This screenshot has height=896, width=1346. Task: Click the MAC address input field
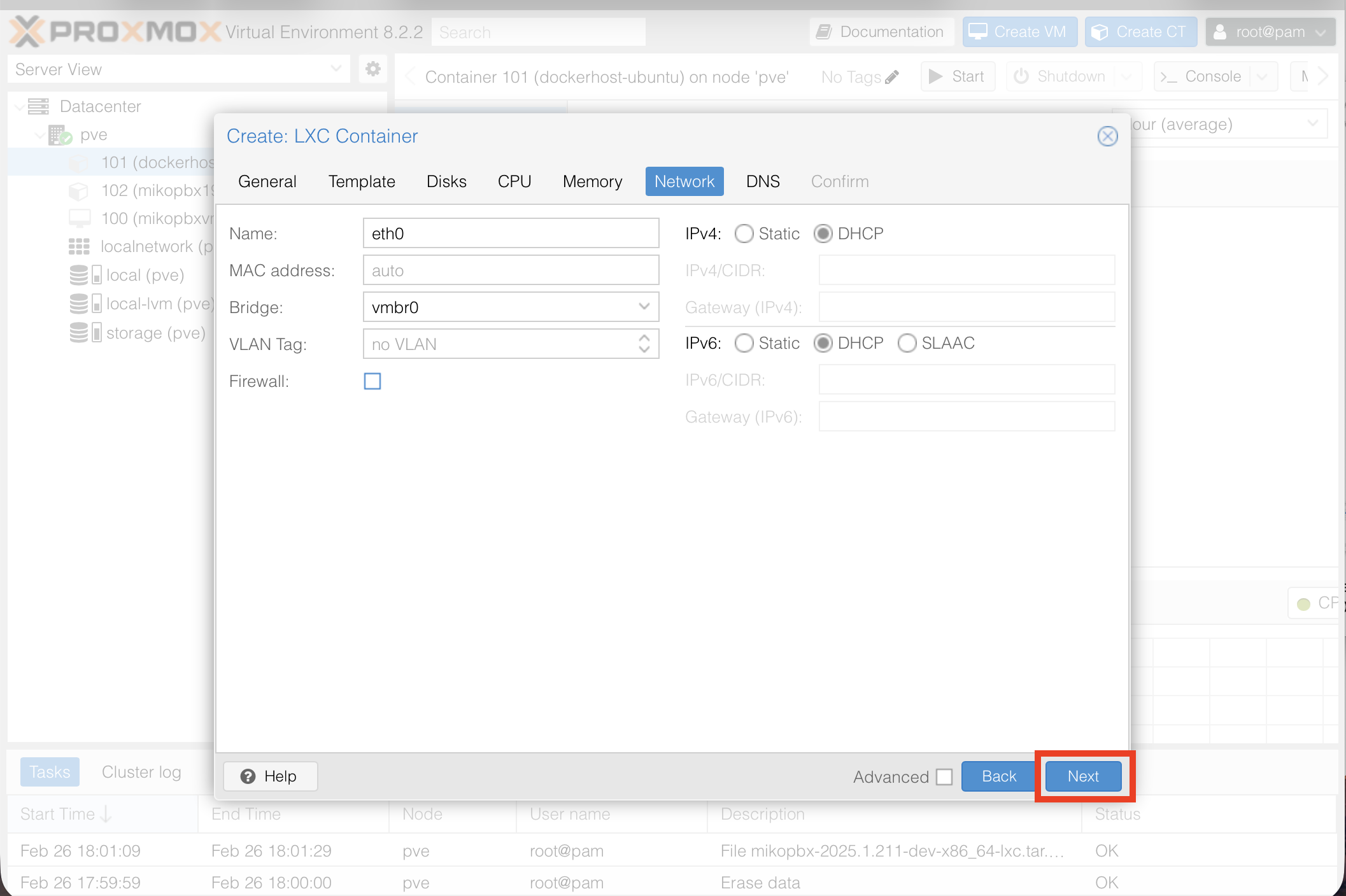[510, 270]
